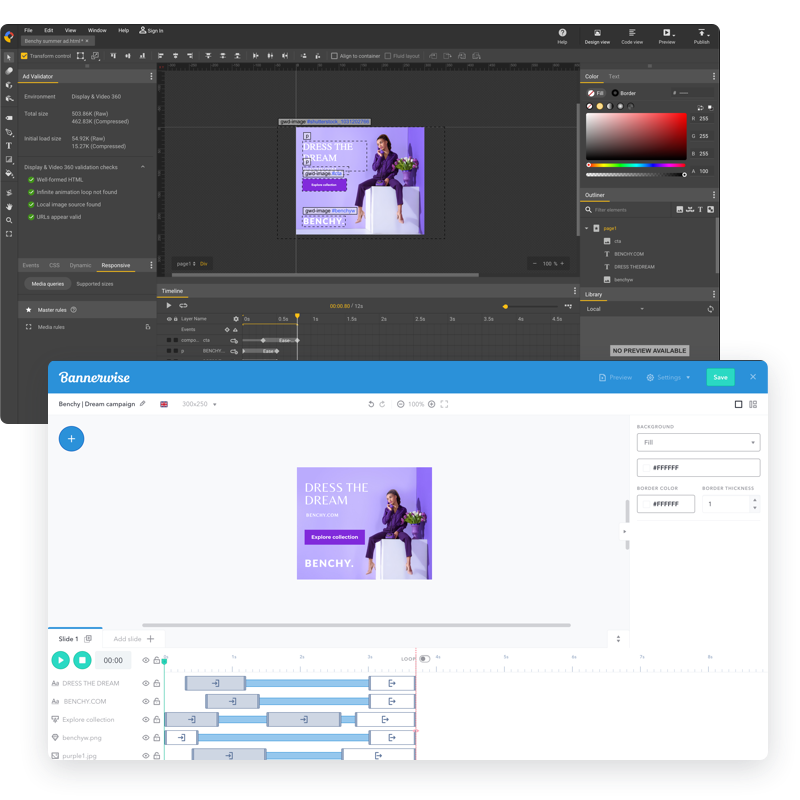This screenshot has width=800, height=800.
Task: Open the page1 Div selector
Action: 192,264
